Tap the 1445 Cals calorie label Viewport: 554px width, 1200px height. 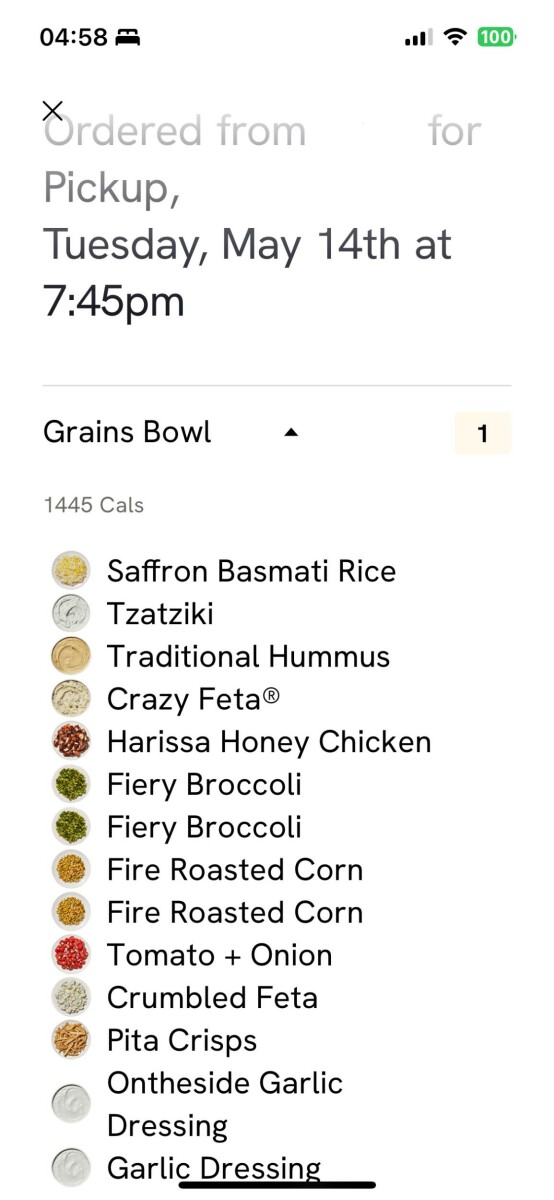(94, 505)
